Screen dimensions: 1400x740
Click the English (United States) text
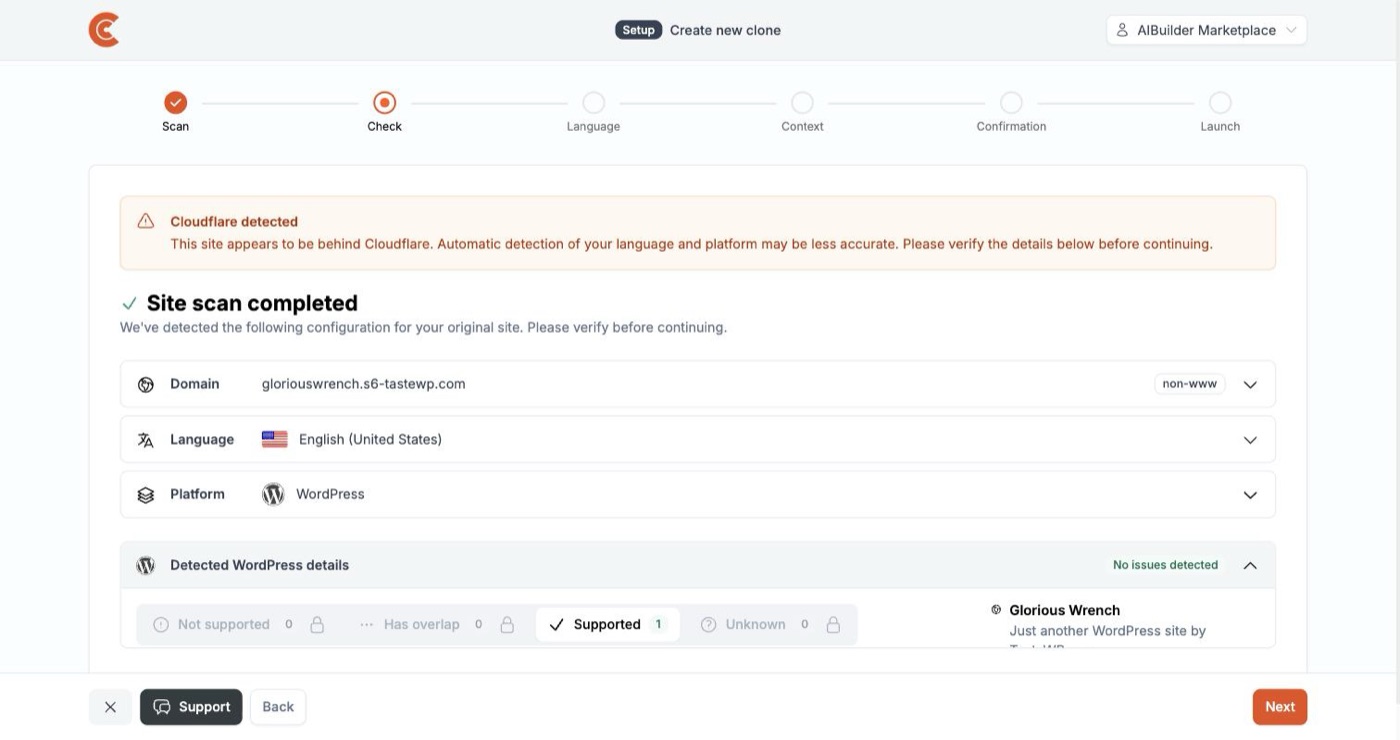[x=370, y=439]
